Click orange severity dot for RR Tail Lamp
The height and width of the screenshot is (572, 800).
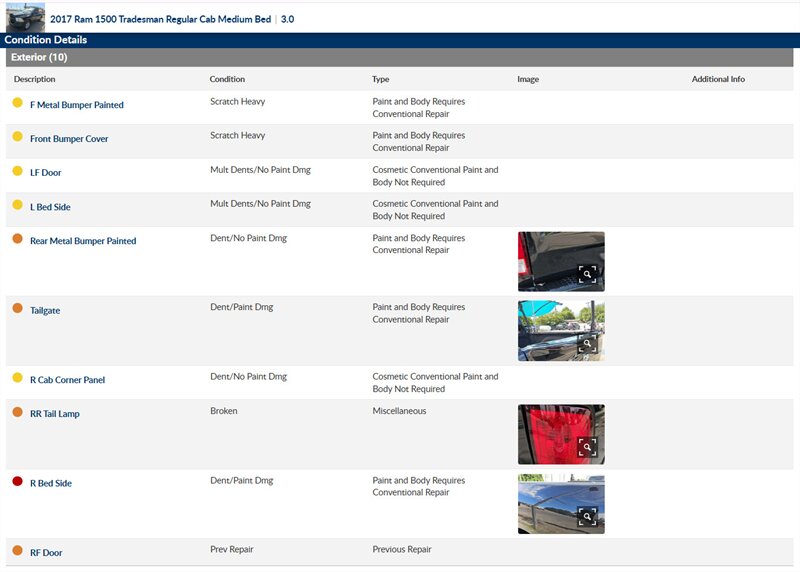click(x=17, y=412)
